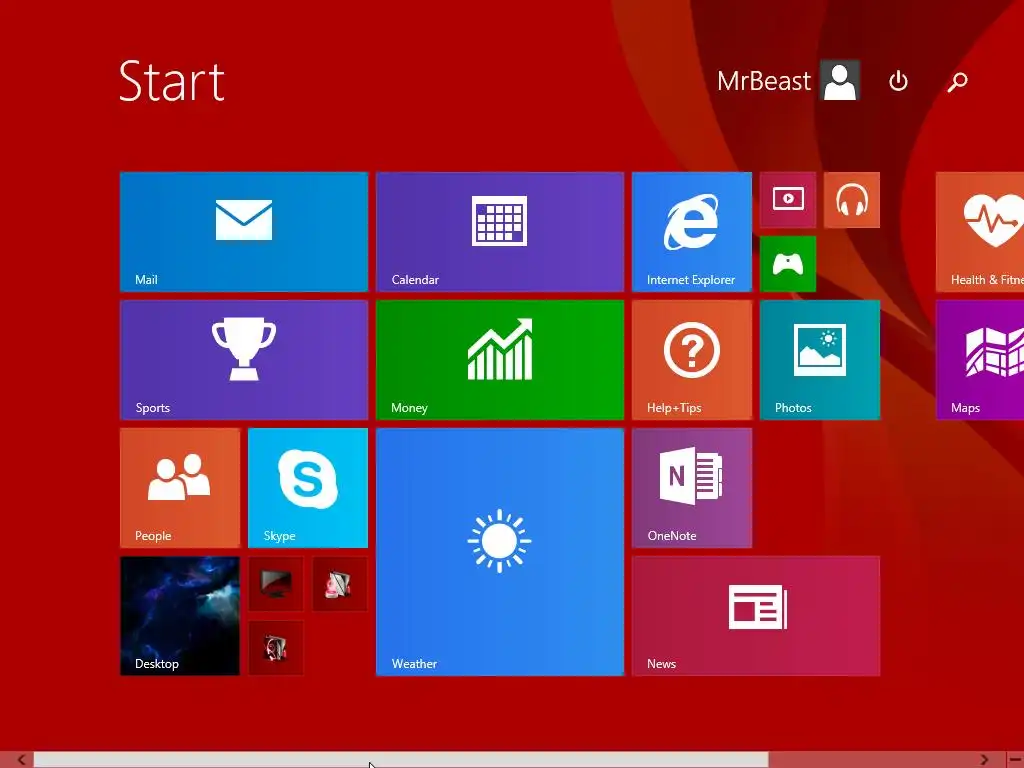Open the Maps tile
The image size is (1024, 768).
pos(980,360)
